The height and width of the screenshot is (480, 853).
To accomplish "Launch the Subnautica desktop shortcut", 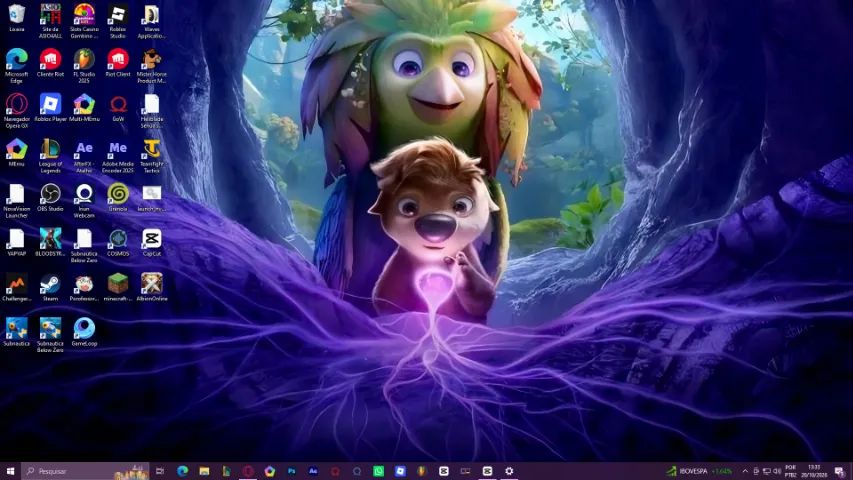I will point(16,333).
